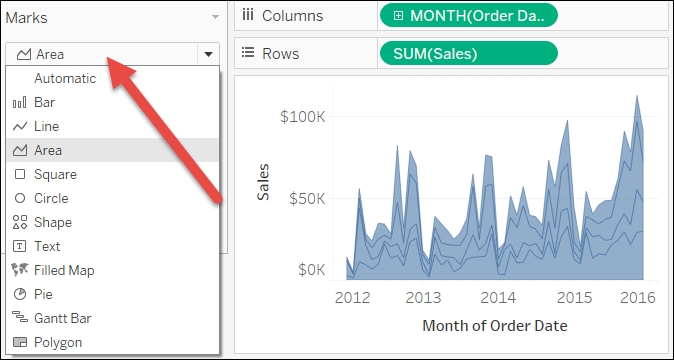Choose Shape mark type
This screenshot has height=360, width=674.
(x=112, y=222)
